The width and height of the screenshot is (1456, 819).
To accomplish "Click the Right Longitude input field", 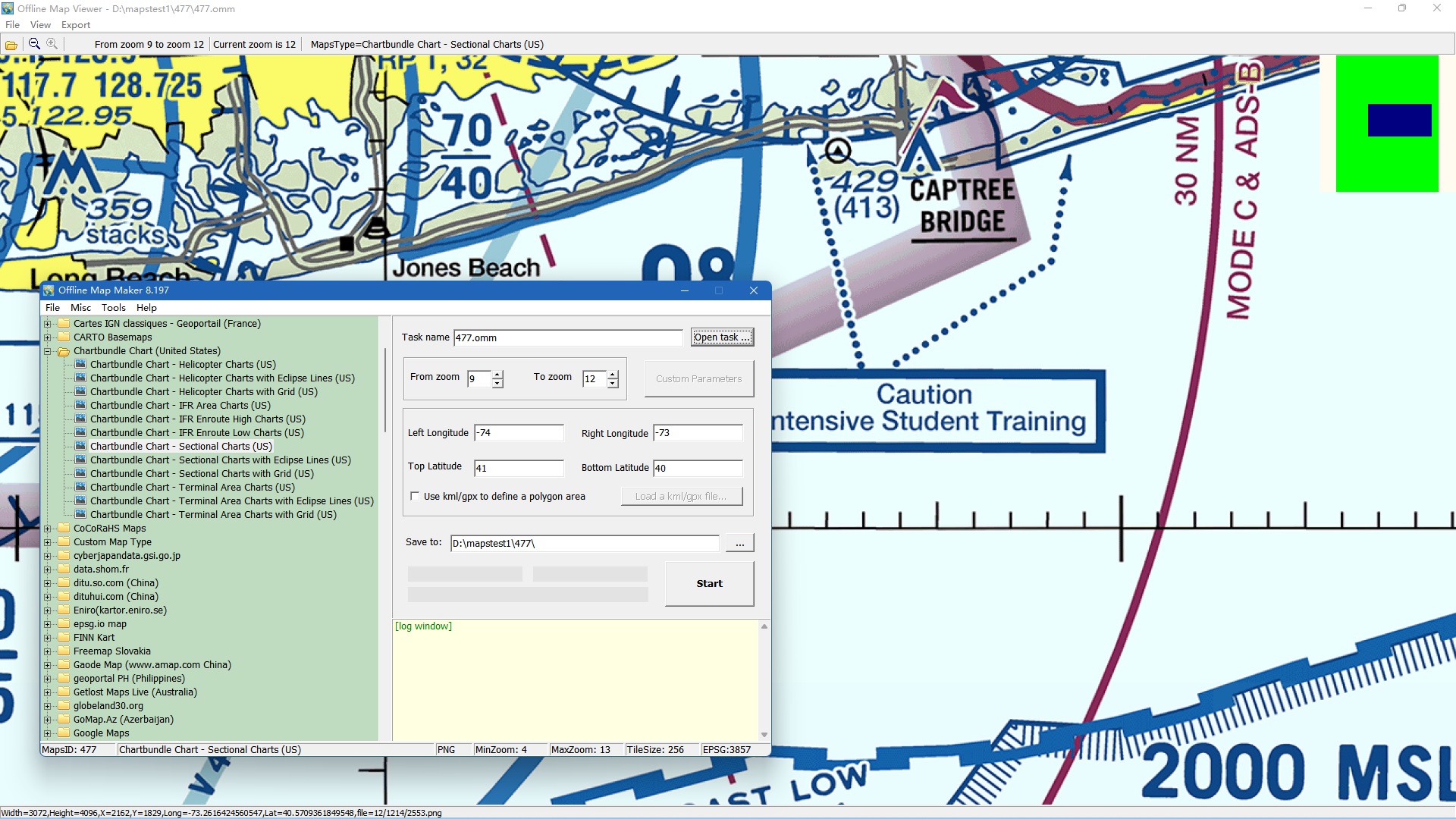I will click(x=698, y=433).
